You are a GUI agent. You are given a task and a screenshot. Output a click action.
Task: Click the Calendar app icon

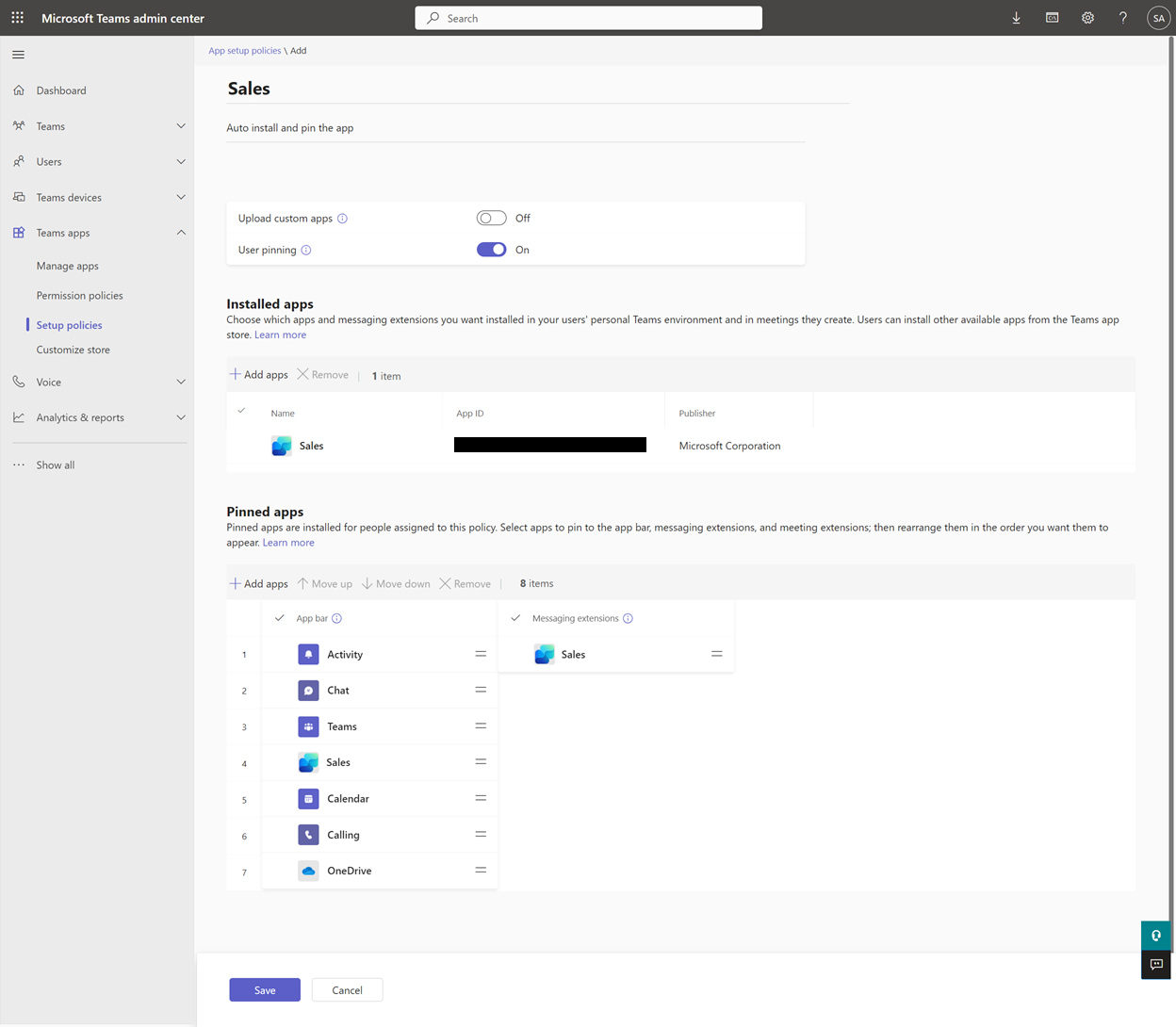308,799
